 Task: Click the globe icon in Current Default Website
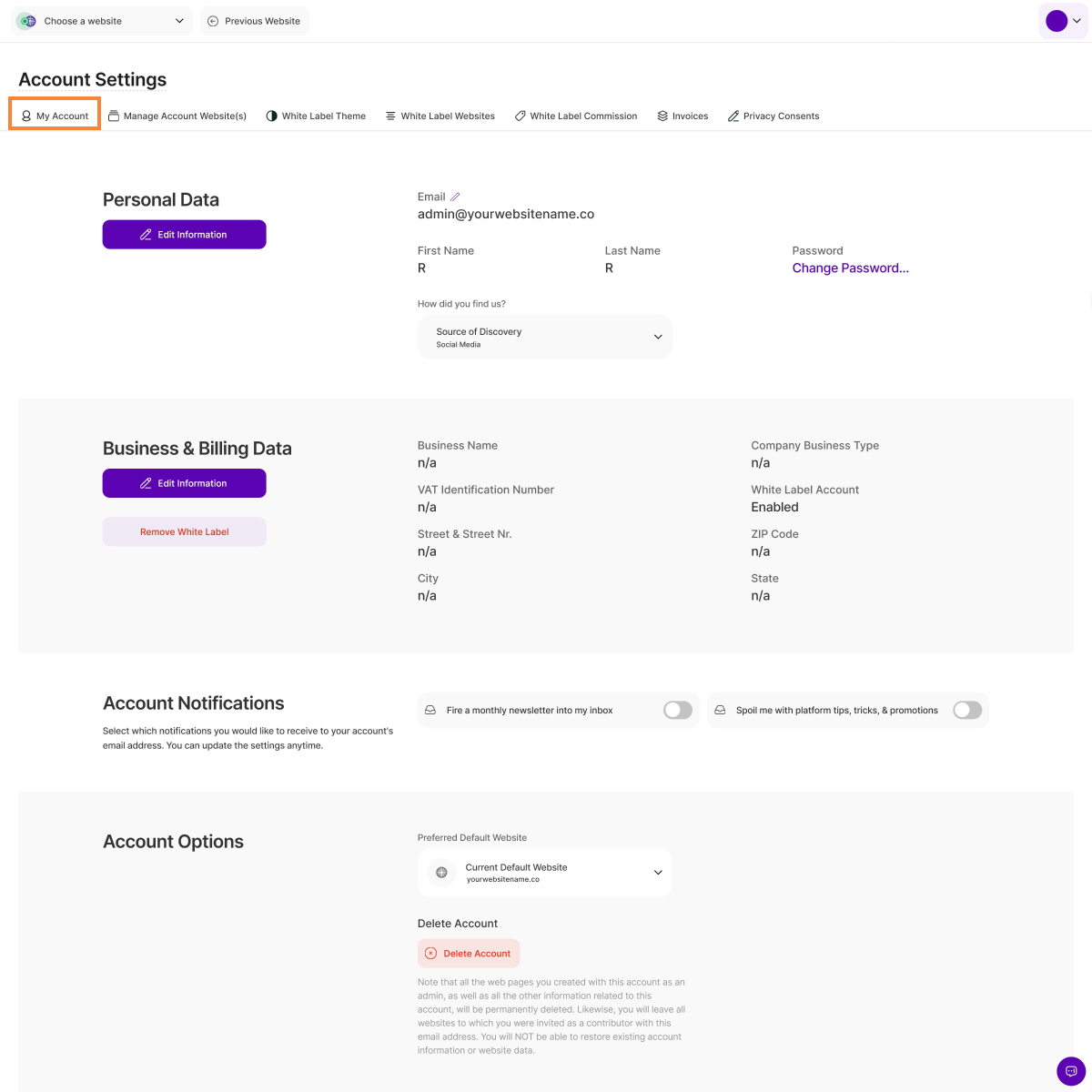pos(441,873)
